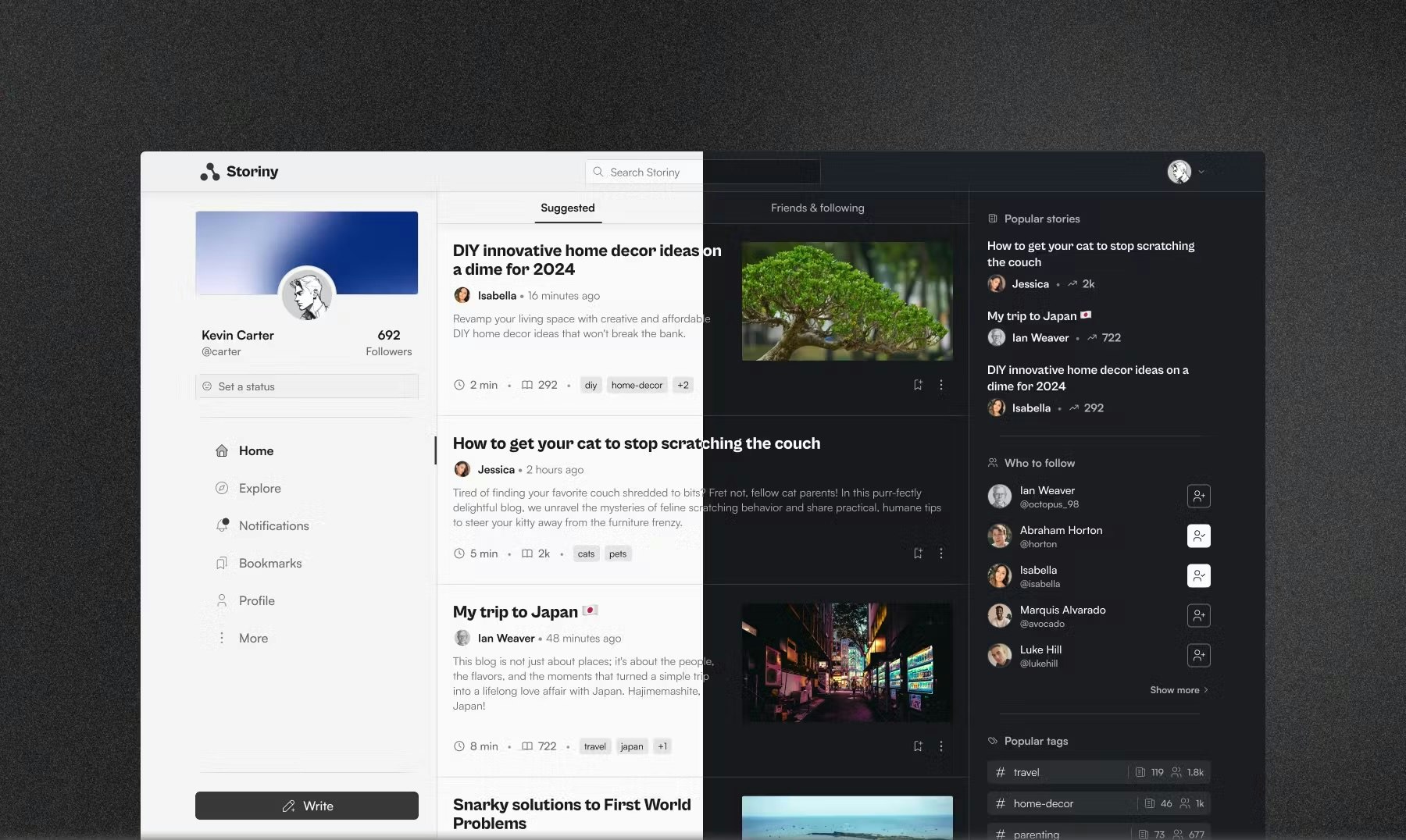
Task: Click the Storiny logo icon
Action: 209,172
